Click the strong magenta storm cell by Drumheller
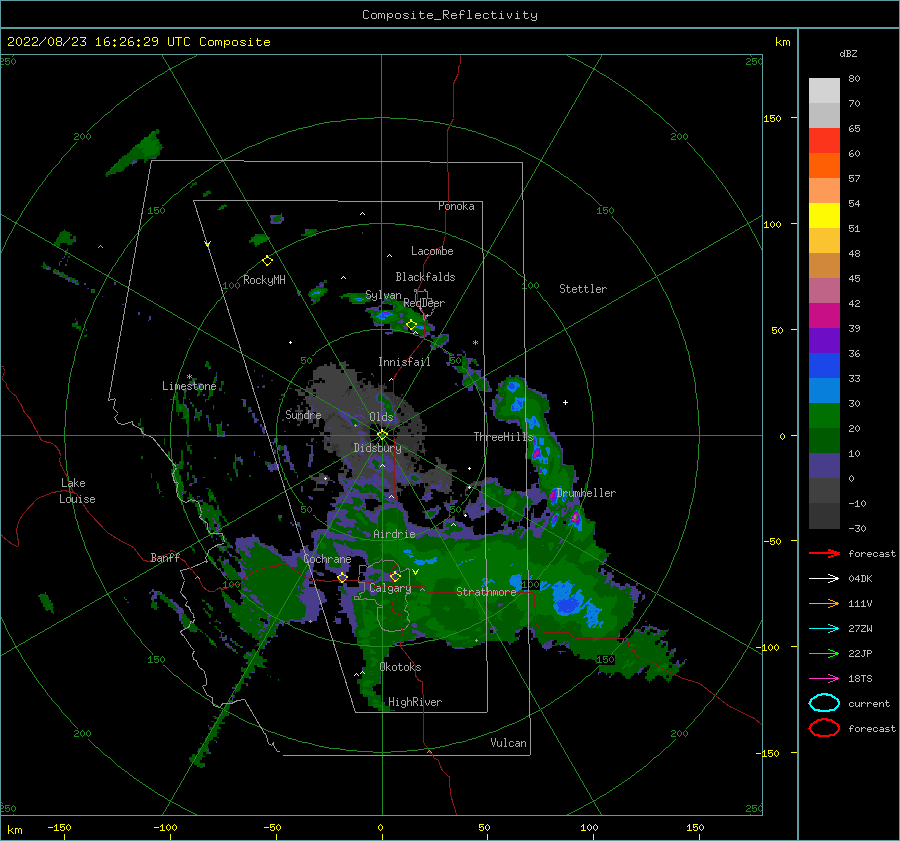This screenshot has height=841, width=900. (x=575, y=518)
